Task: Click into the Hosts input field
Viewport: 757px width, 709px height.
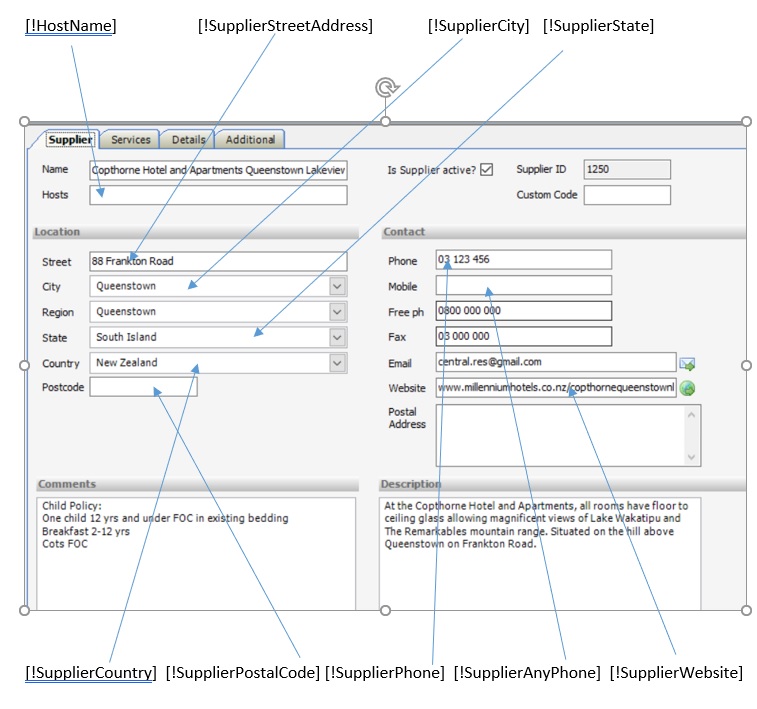Action: point(218,195)
